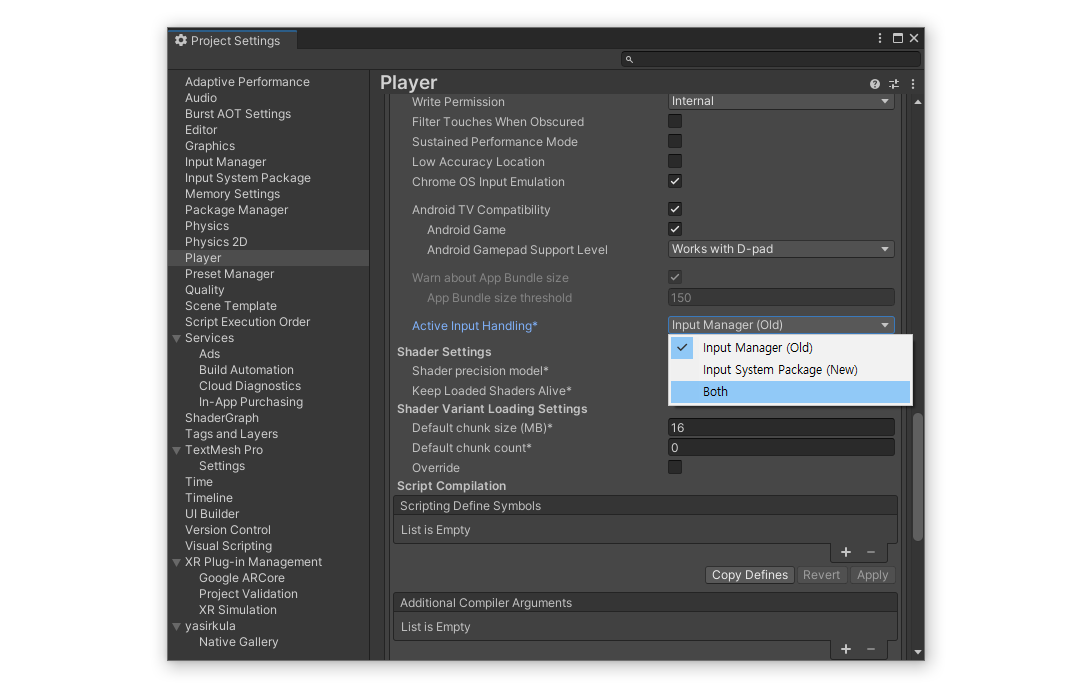Click the search magnifier icon
This screenshot has width=1091, height=685.
(629, 59)
